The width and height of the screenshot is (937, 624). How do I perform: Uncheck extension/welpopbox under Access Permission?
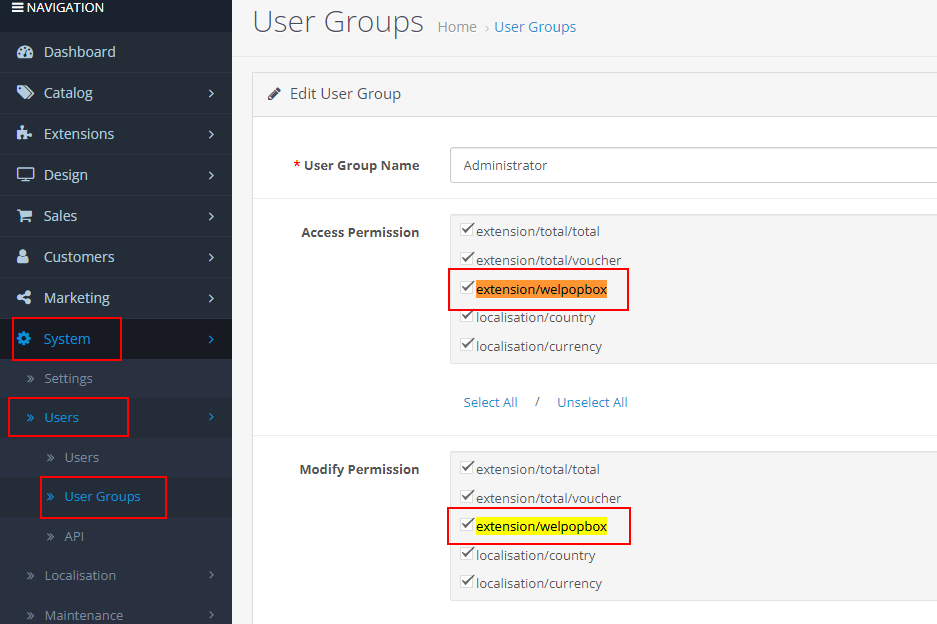tap(467, 288)
